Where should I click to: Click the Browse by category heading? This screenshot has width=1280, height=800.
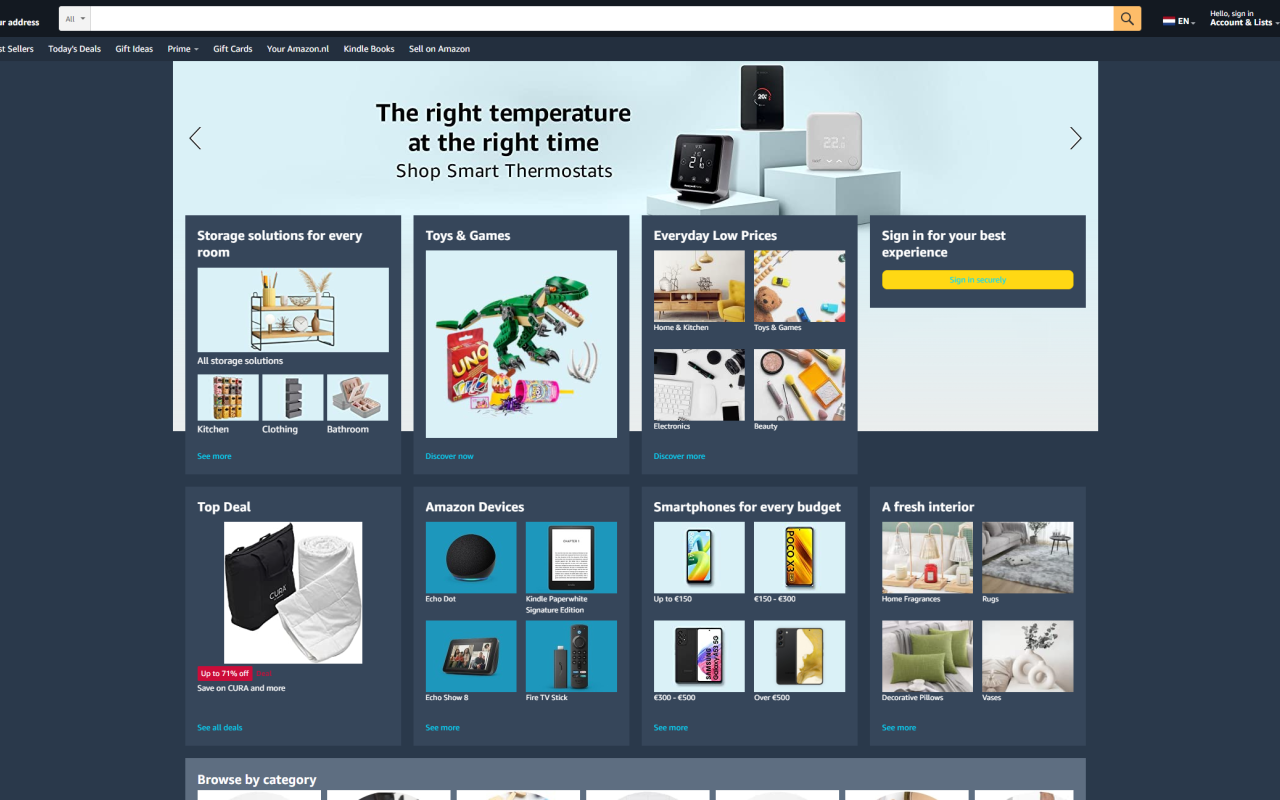[257, 780]
